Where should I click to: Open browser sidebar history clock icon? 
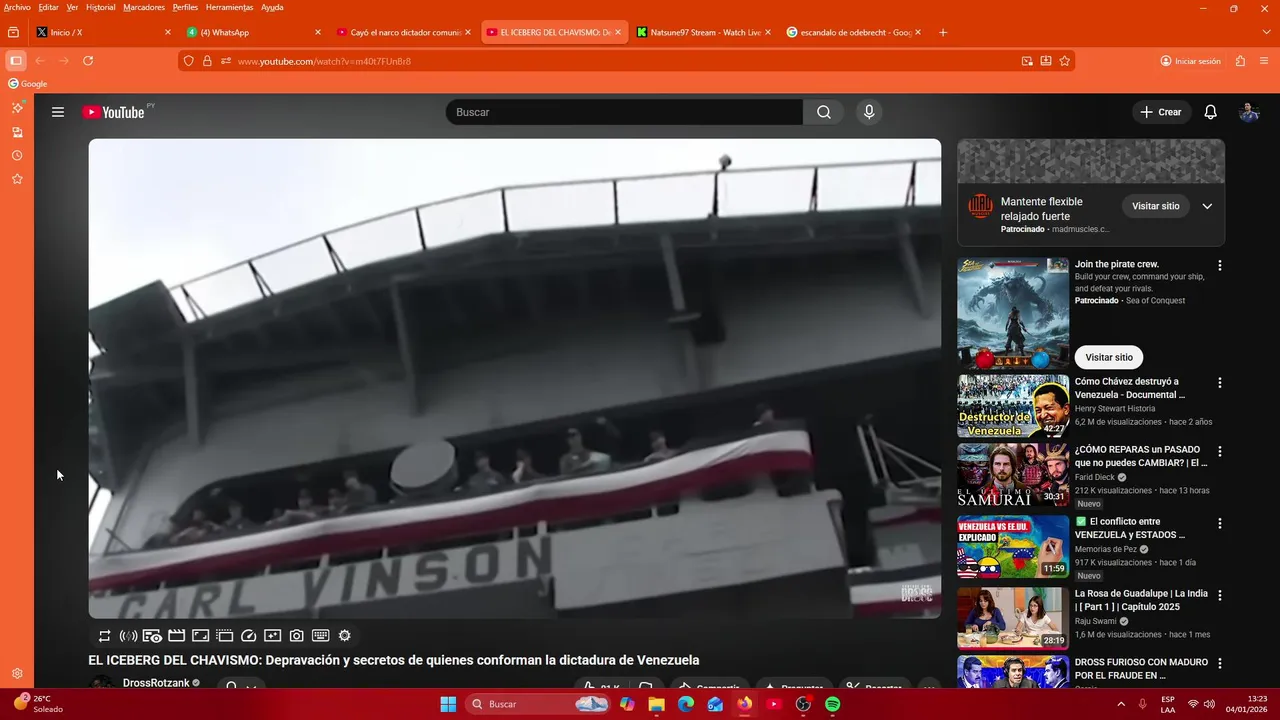point(17,156)
